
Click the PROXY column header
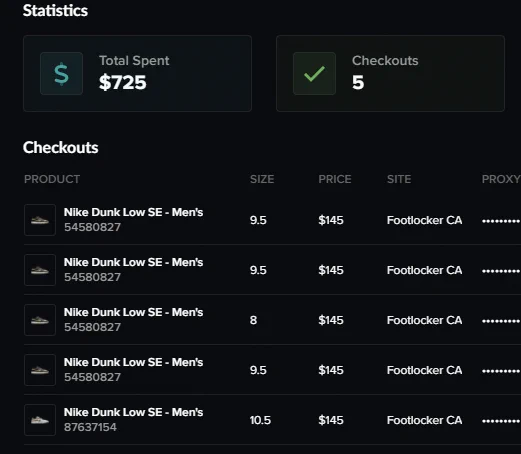(x=501, y=179)
